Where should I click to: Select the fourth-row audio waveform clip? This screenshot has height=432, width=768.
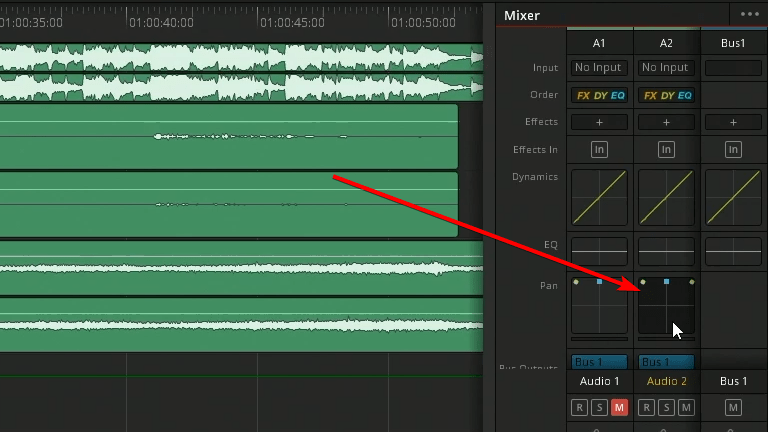(x=241, y=268)
